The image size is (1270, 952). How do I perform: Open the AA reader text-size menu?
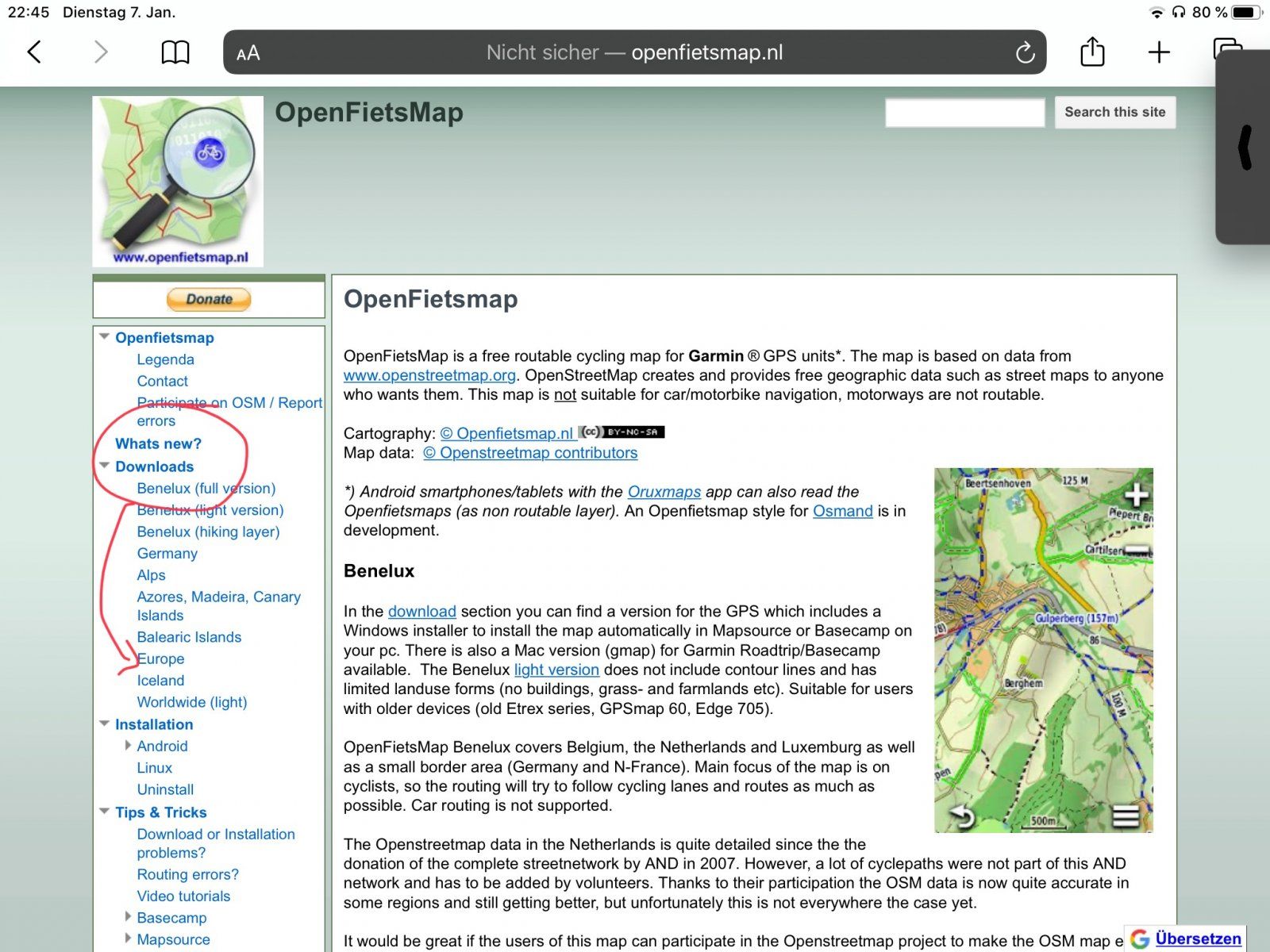pos(248,53)
